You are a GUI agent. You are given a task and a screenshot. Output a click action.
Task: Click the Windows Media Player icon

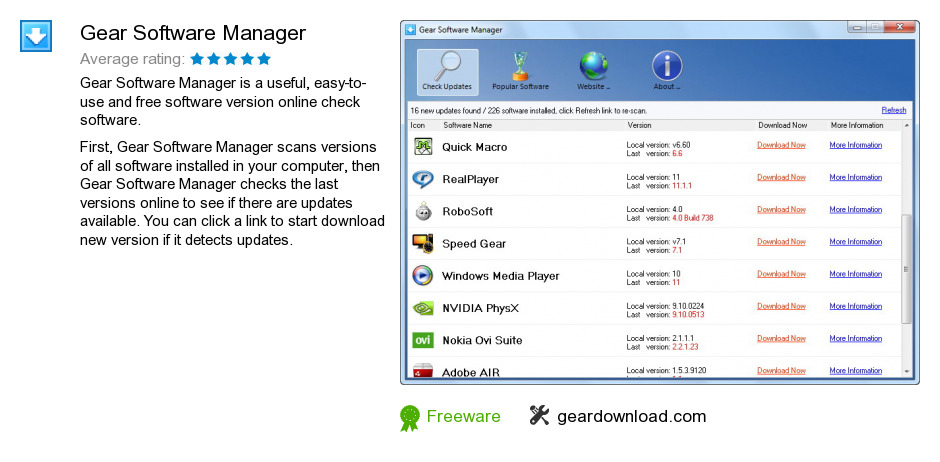point(423,276)
